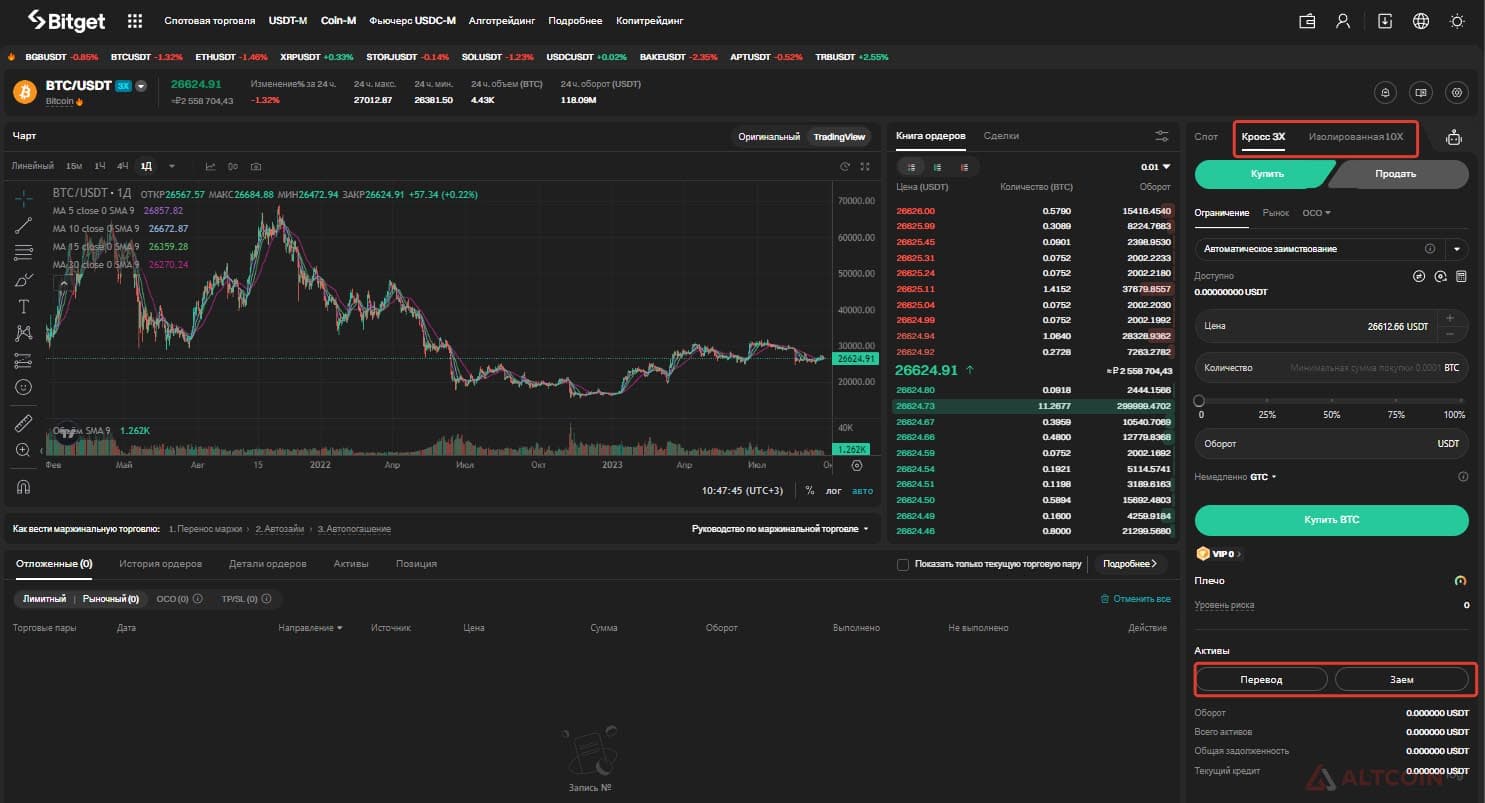
Task: Switch to История ордеров tab
Action: pos(160,564)
